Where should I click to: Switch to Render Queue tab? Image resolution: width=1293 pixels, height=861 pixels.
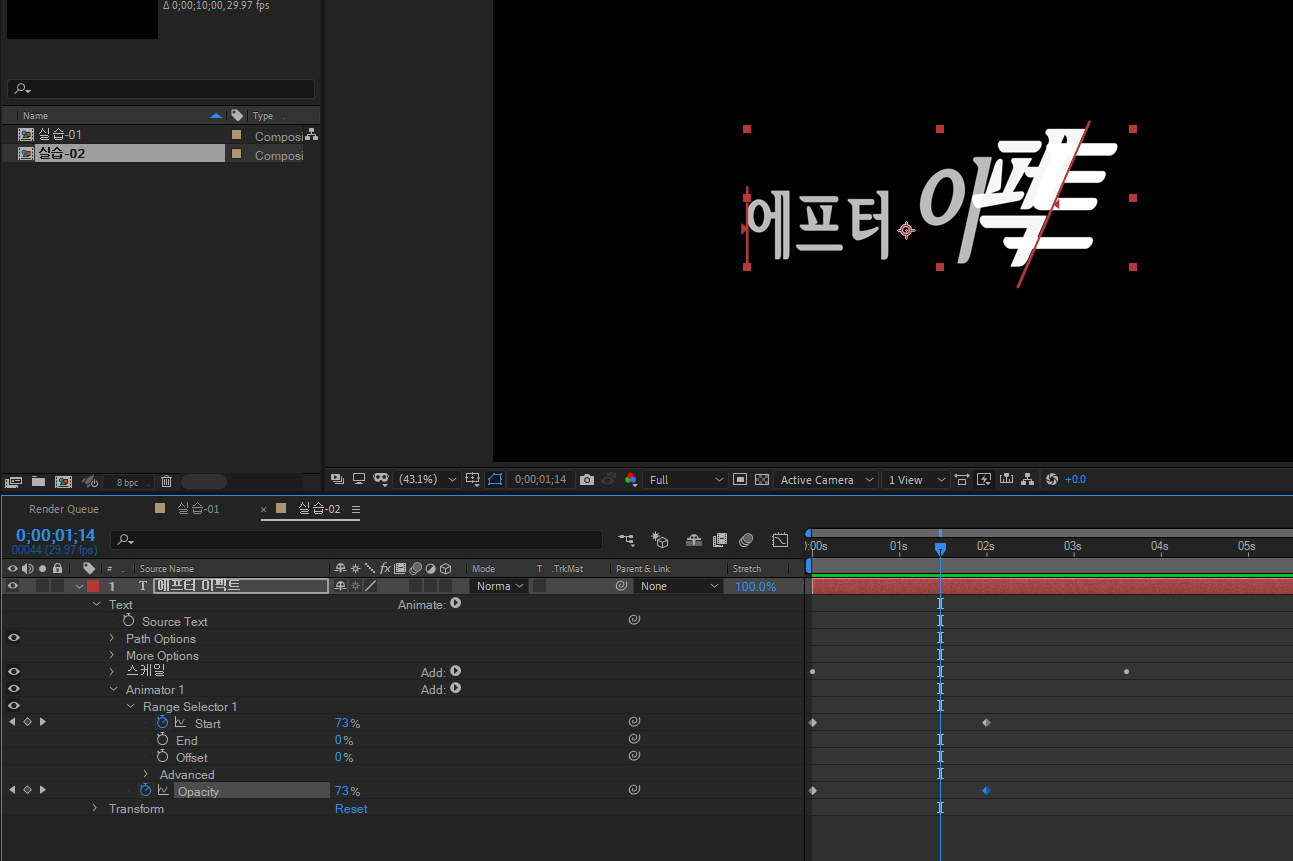64,509
